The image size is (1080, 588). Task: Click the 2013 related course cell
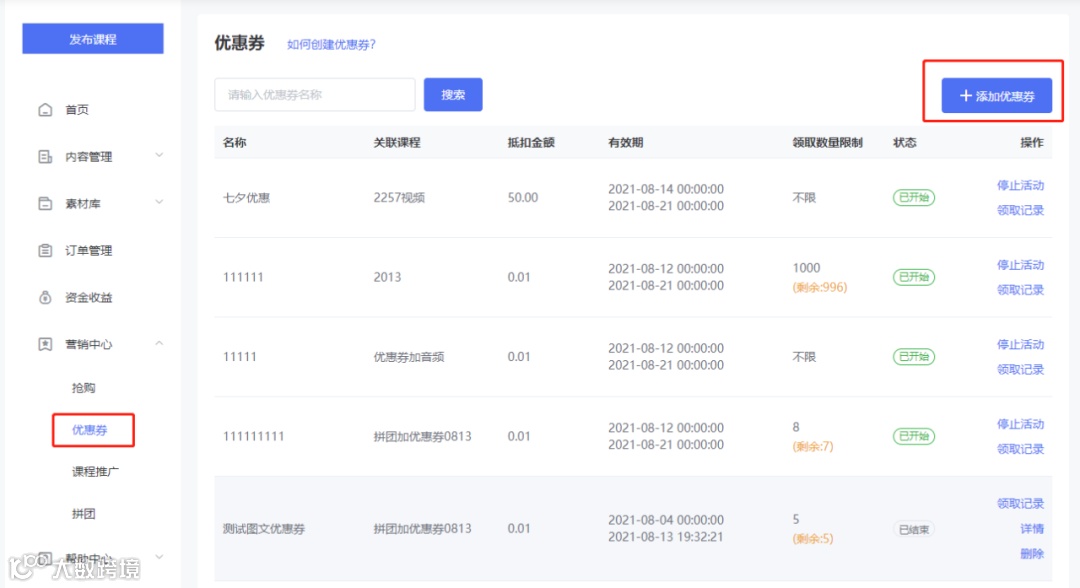tap(387, 277)
